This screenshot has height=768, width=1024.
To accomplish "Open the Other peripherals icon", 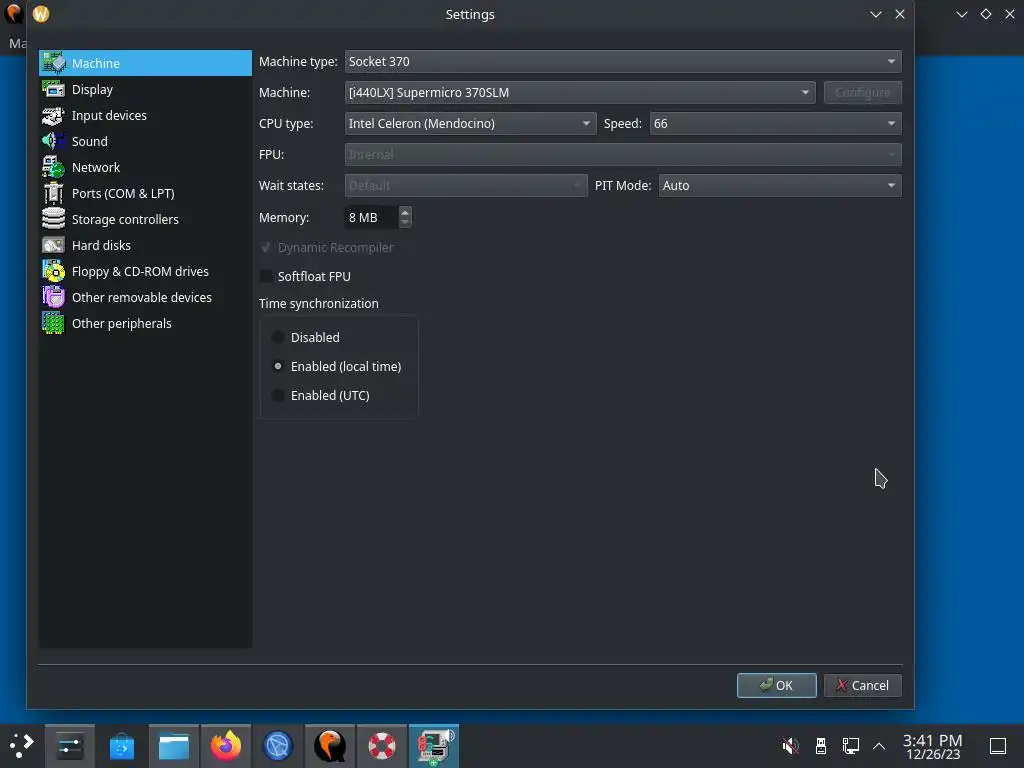I will coord(54,323).
